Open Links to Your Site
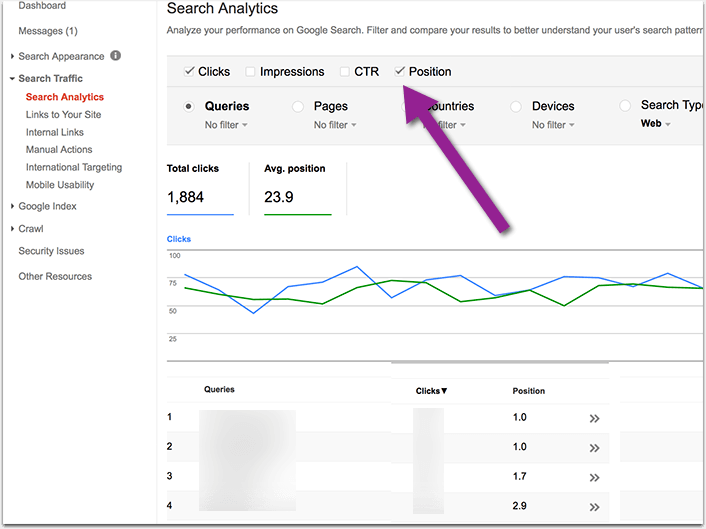 63,115
